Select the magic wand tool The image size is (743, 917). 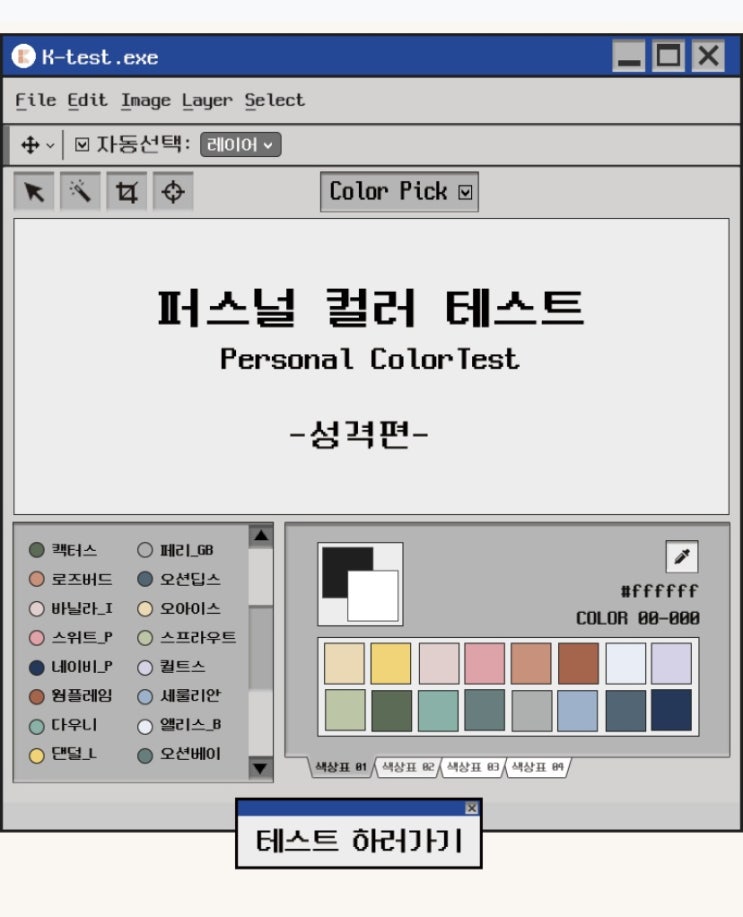[x=80, y=191]
